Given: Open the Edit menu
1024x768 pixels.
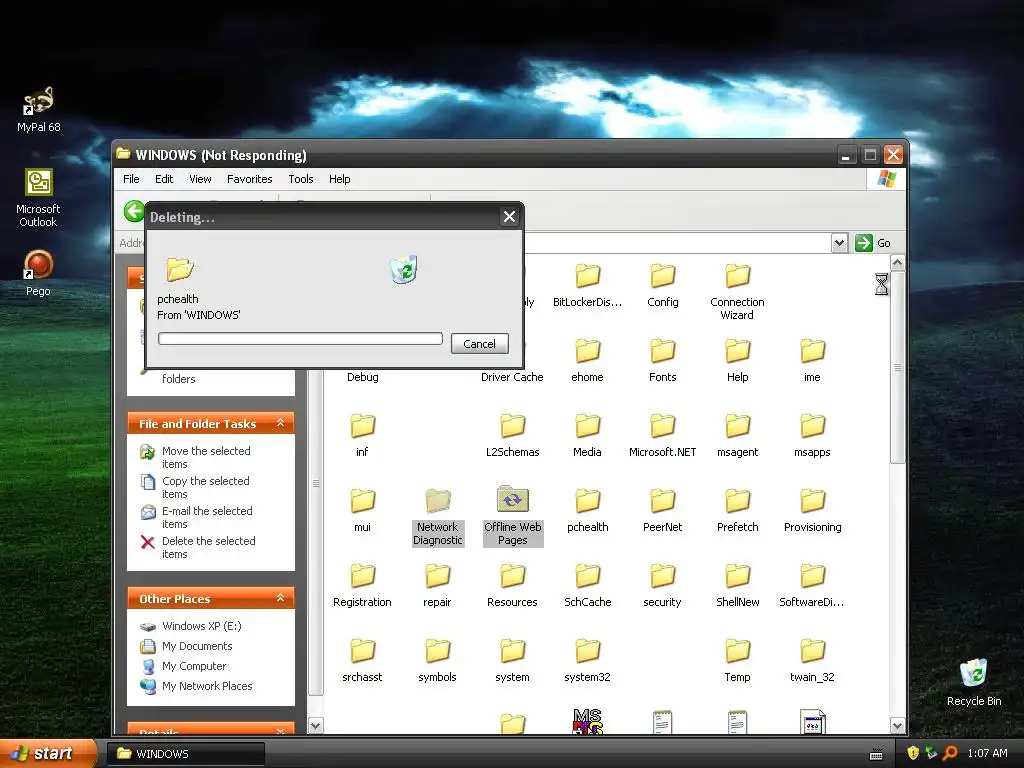Looking at the screenshot, I should [164, 179].
